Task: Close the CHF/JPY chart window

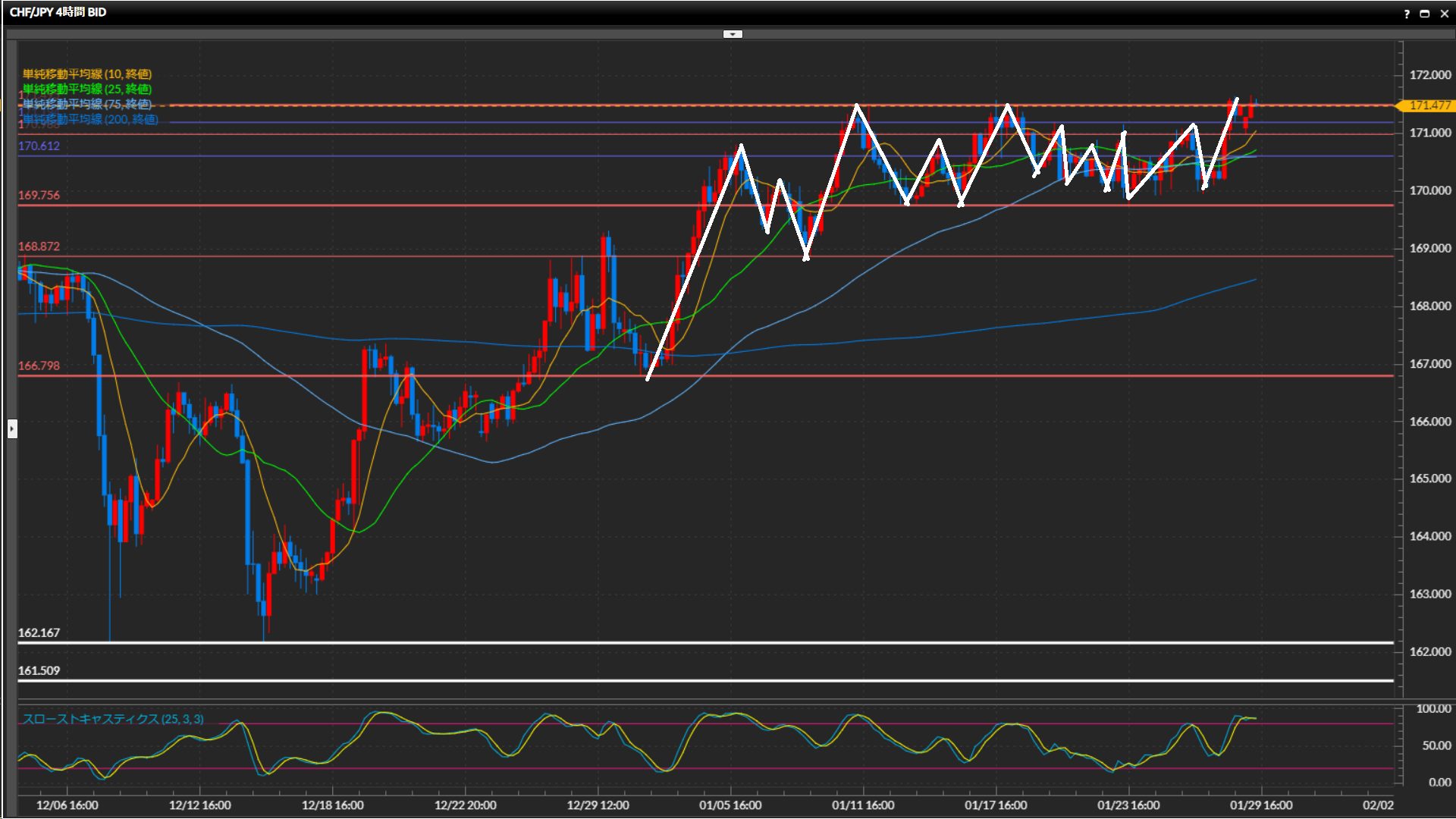Action: point(1444,14)
